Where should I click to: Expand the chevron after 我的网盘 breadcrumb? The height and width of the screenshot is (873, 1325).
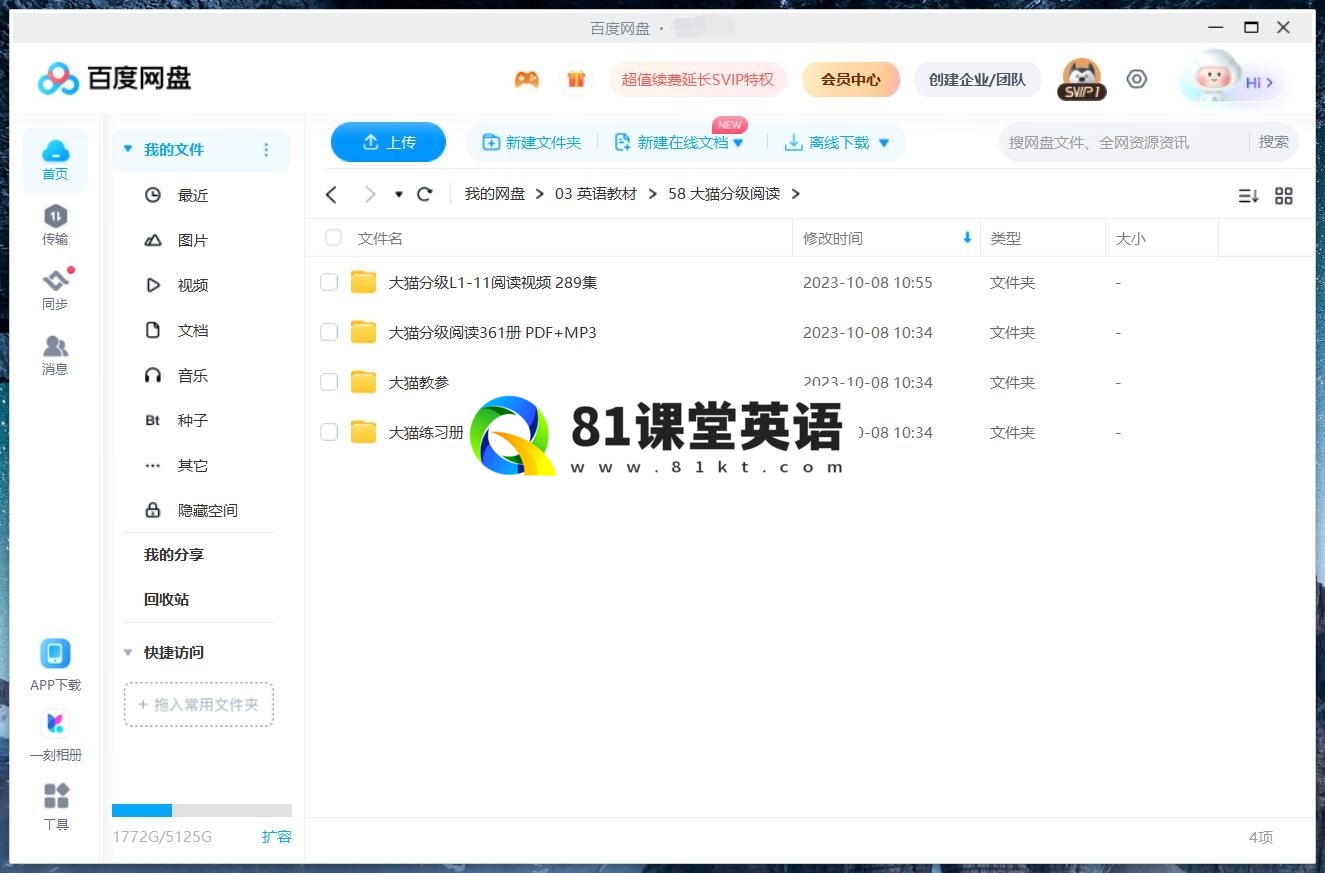point(540,194)
